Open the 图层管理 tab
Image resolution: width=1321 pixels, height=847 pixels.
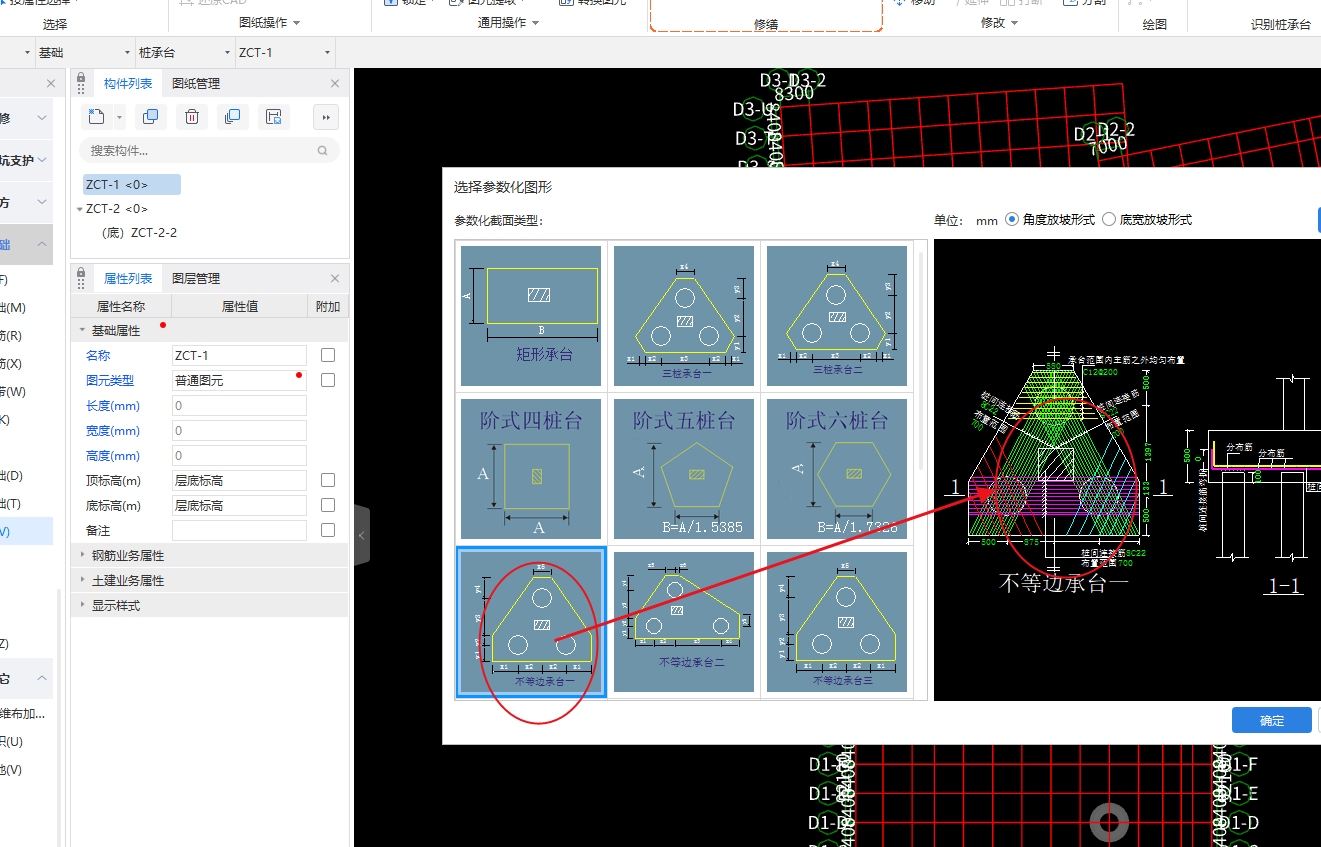(196, 279)
